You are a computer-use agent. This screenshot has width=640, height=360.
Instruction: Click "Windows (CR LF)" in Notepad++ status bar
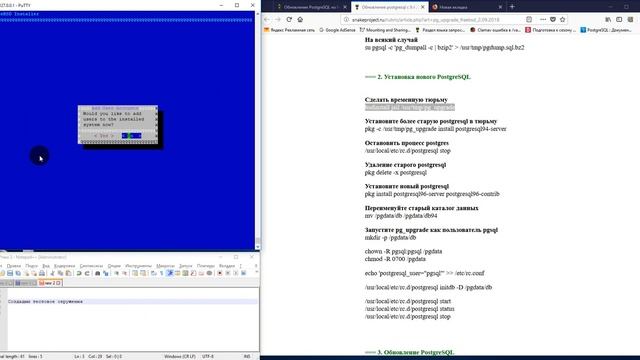point(180,356)
